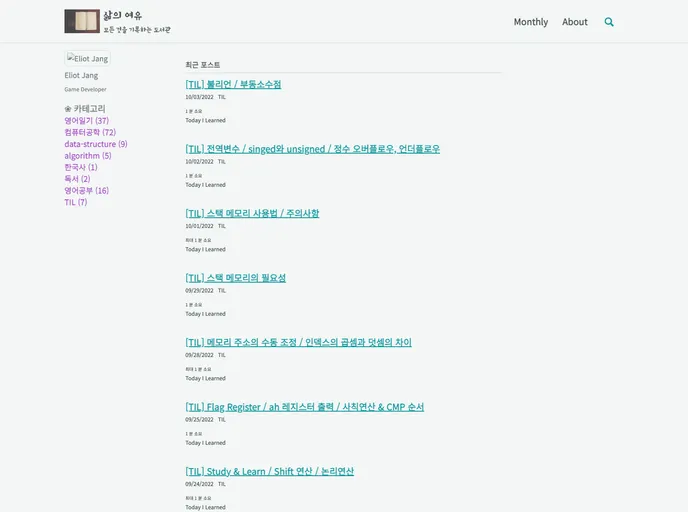
Task: Open the 한국사 (1) category
Action: pyautogui.click(x=80, y=168)
